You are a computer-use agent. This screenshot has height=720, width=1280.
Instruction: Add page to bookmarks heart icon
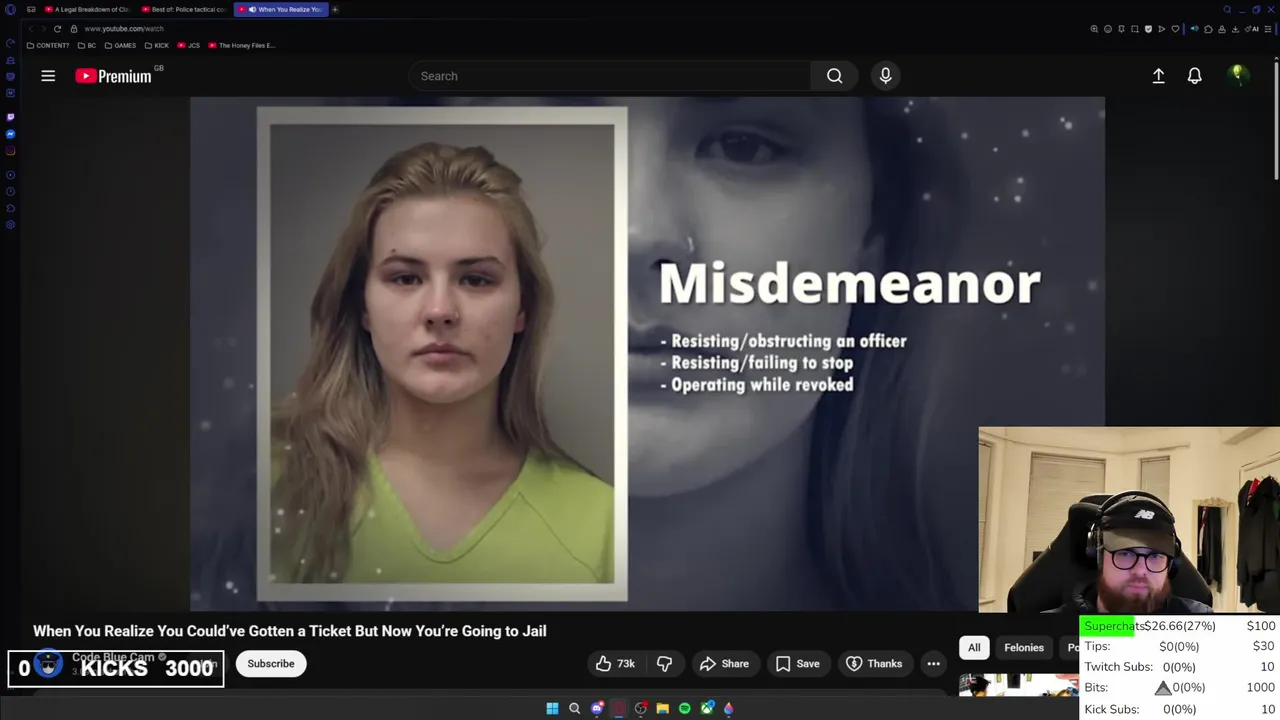(1175, 29)
